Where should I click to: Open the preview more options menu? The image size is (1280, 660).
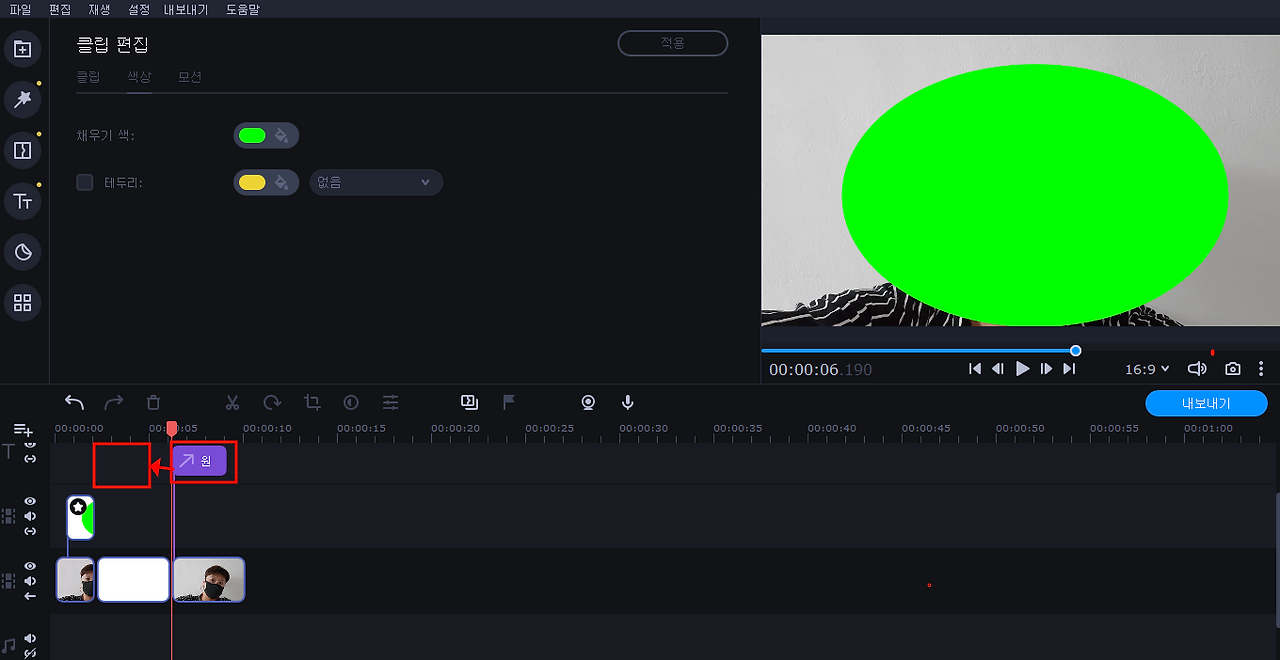pos(1261,369)
